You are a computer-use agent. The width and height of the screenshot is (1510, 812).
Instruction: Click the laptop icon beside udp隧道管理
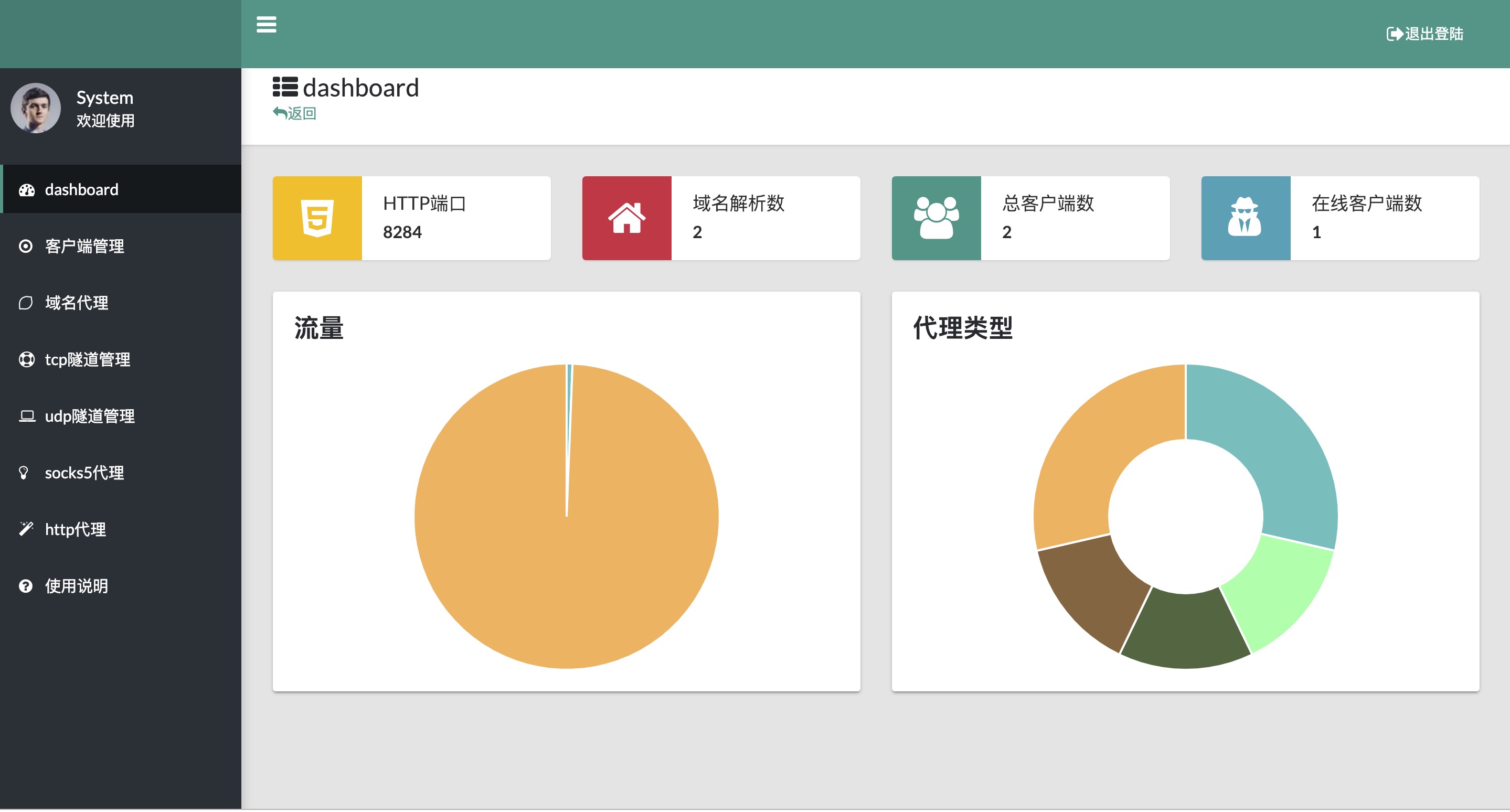[x=26, y=416]
